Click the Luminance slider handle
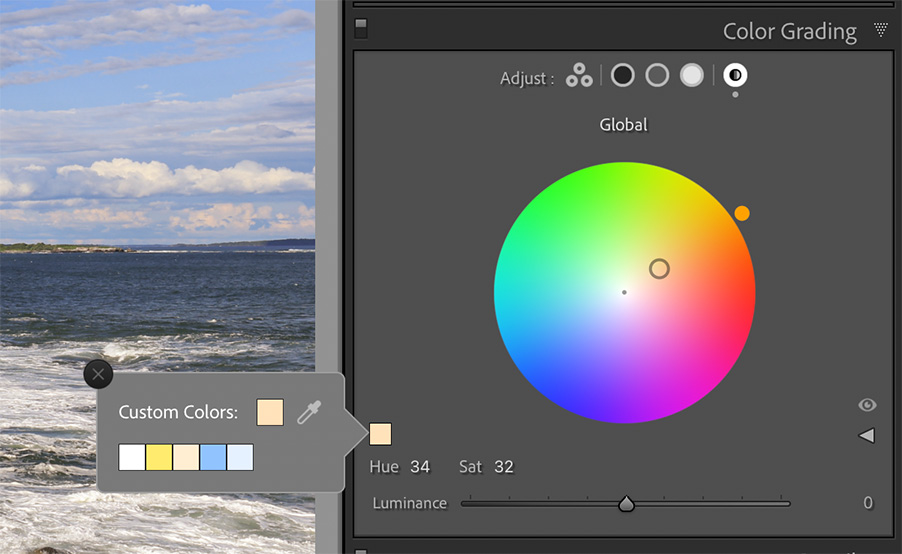The image size is (902, 554). coord(626,504)
